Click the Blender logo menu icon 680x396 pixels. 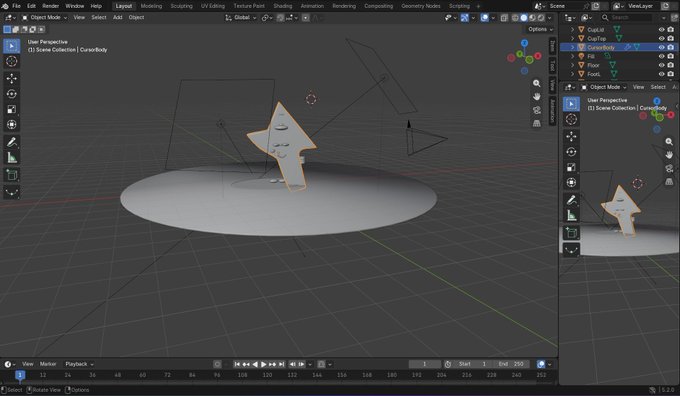5,6
